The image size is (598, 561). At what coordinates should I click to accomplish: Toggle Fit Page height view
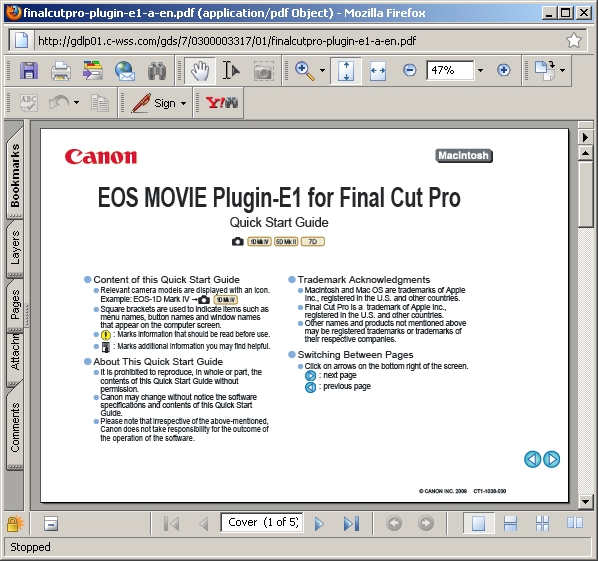click(x=346, y=71)
